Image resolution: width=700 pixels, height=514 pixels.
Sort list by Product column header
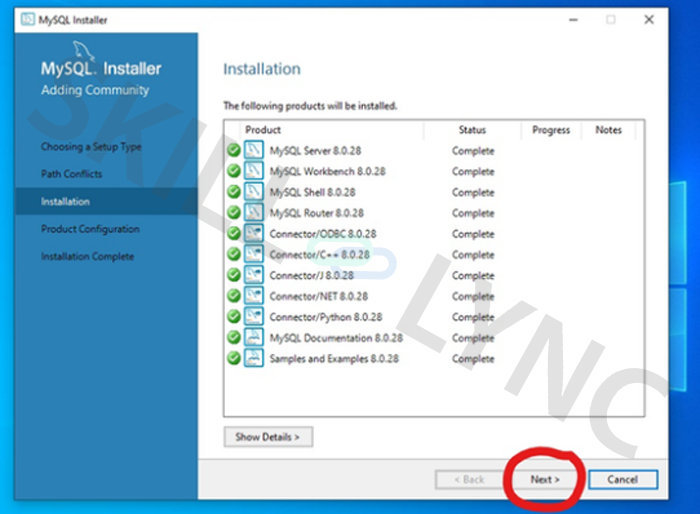332,130
